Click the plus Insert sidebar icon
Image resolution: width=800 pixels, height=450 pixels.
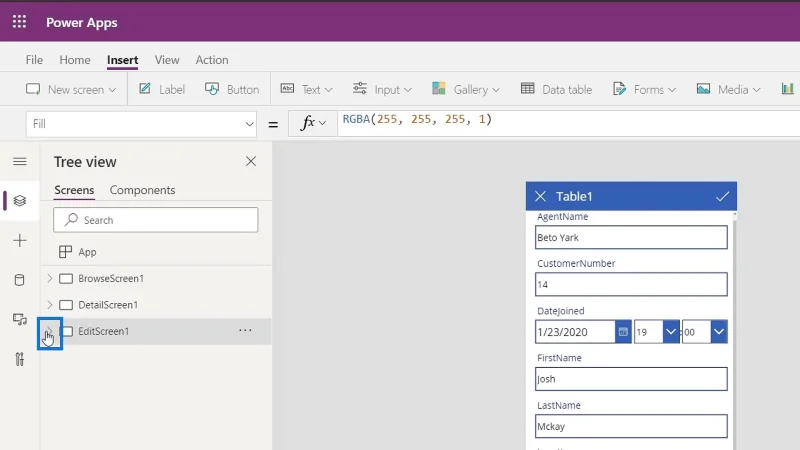click(x=20, y=240)
